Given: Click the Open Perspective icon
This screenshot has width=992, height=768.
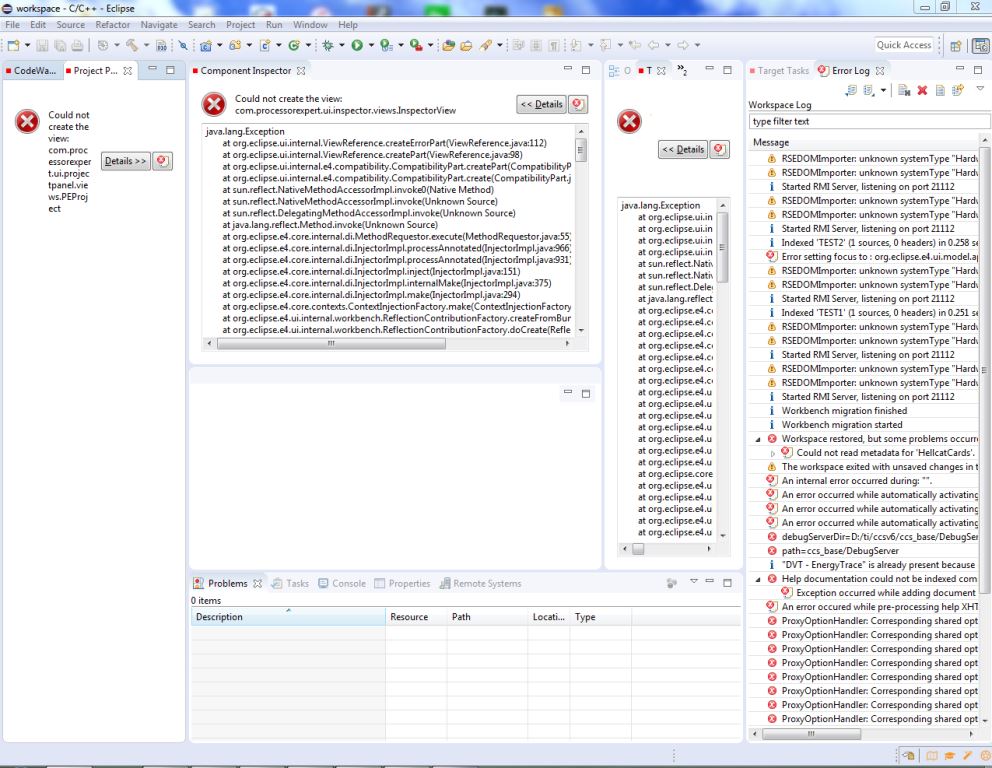Looking at the screenshot, I should click(955, 45).
